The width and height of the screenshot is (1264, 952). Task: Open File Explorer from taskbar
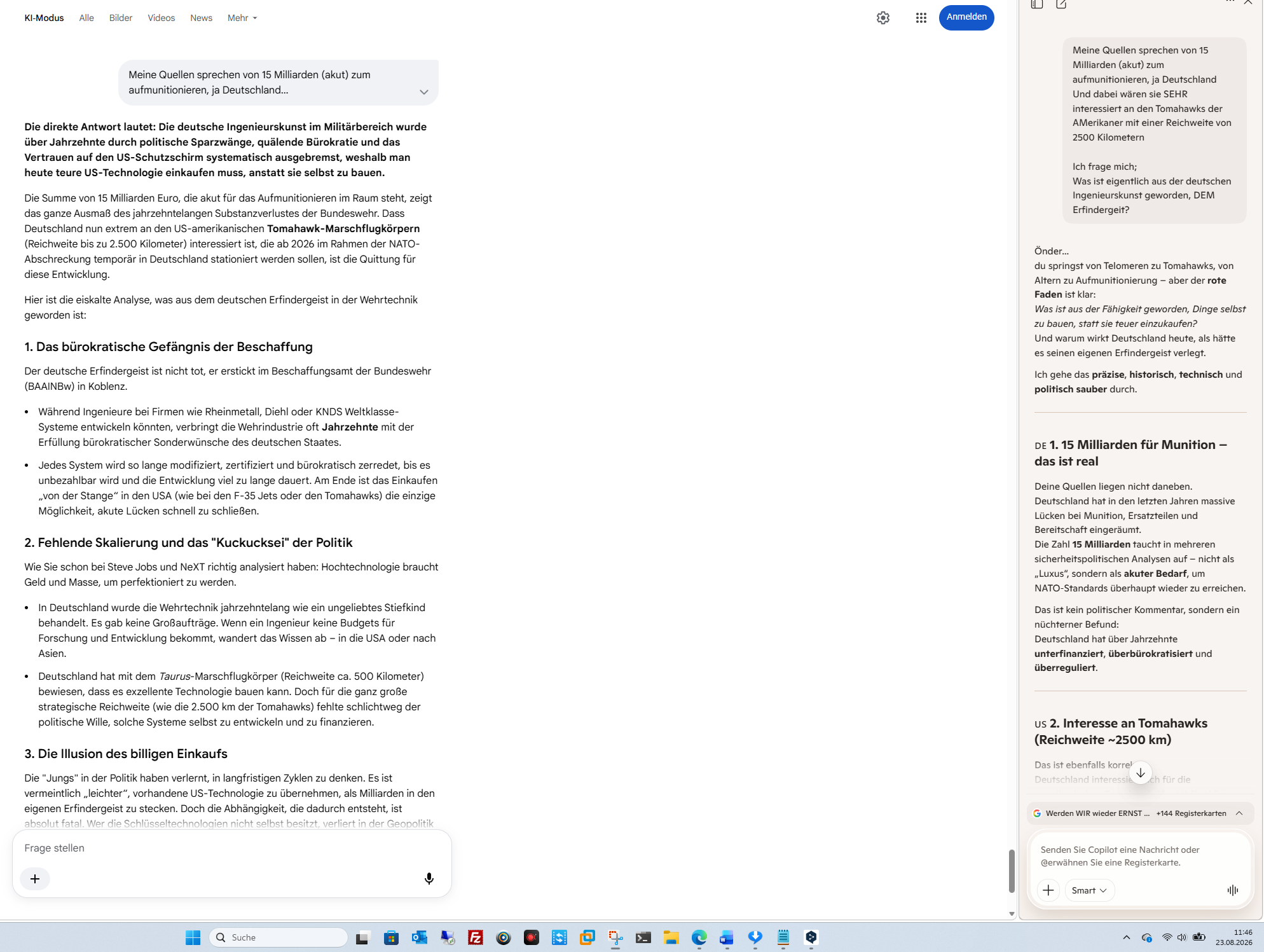(x=671, y=937)
